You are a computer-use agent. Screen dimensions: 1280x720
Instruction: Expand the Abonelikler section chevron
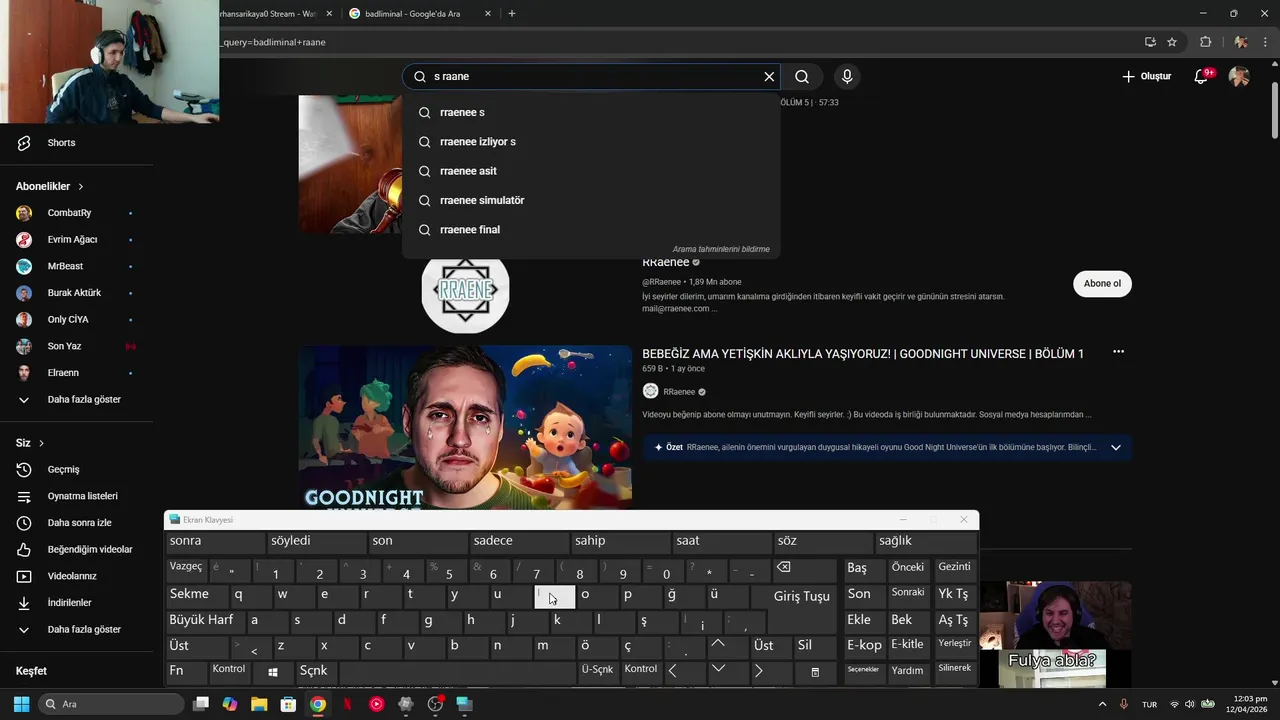tap(81, 187)
